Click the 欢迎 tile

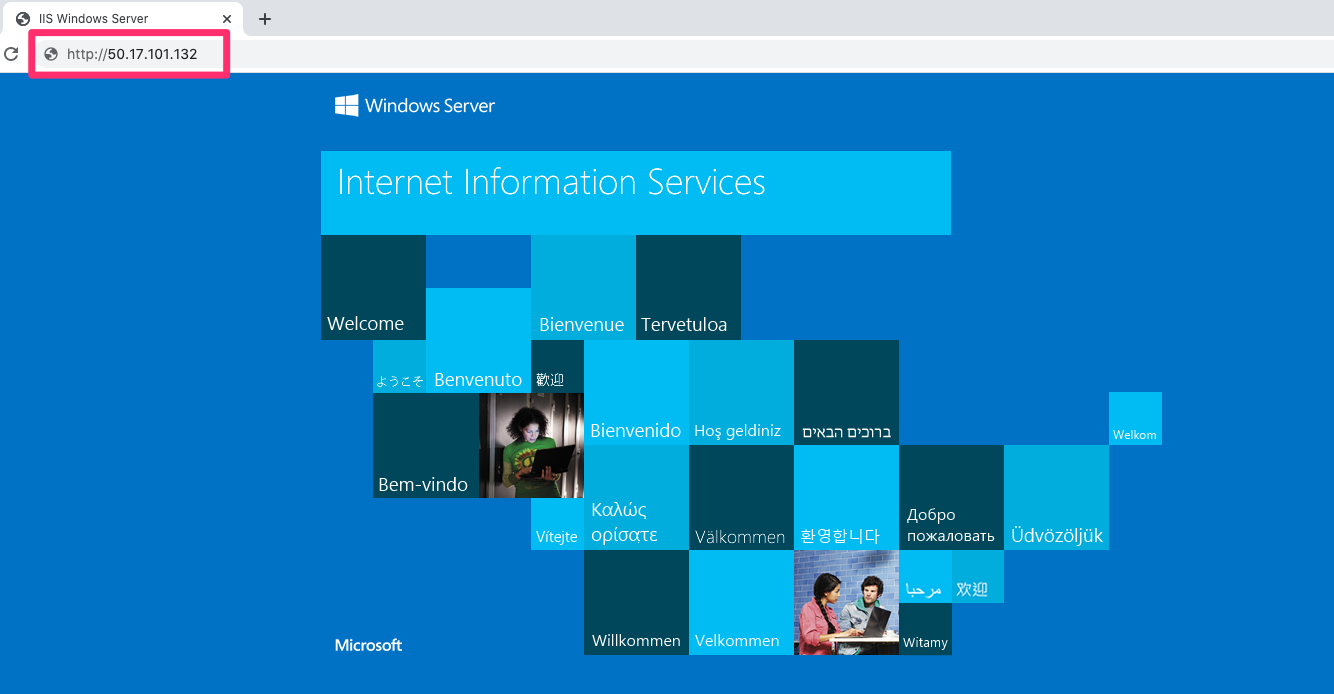click(x=978, y=576)
